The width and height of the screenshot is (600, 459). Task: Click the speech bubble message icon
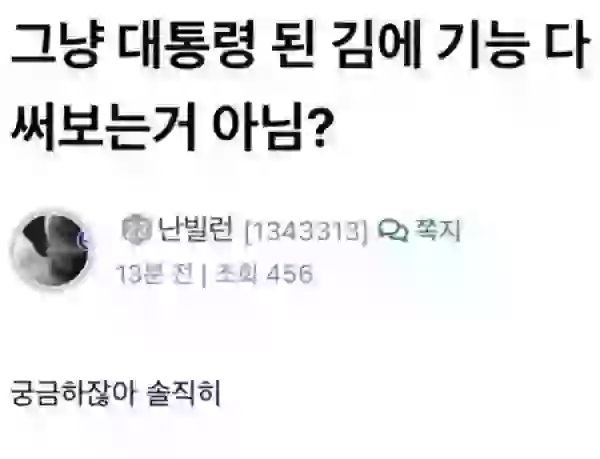(393, 231)
